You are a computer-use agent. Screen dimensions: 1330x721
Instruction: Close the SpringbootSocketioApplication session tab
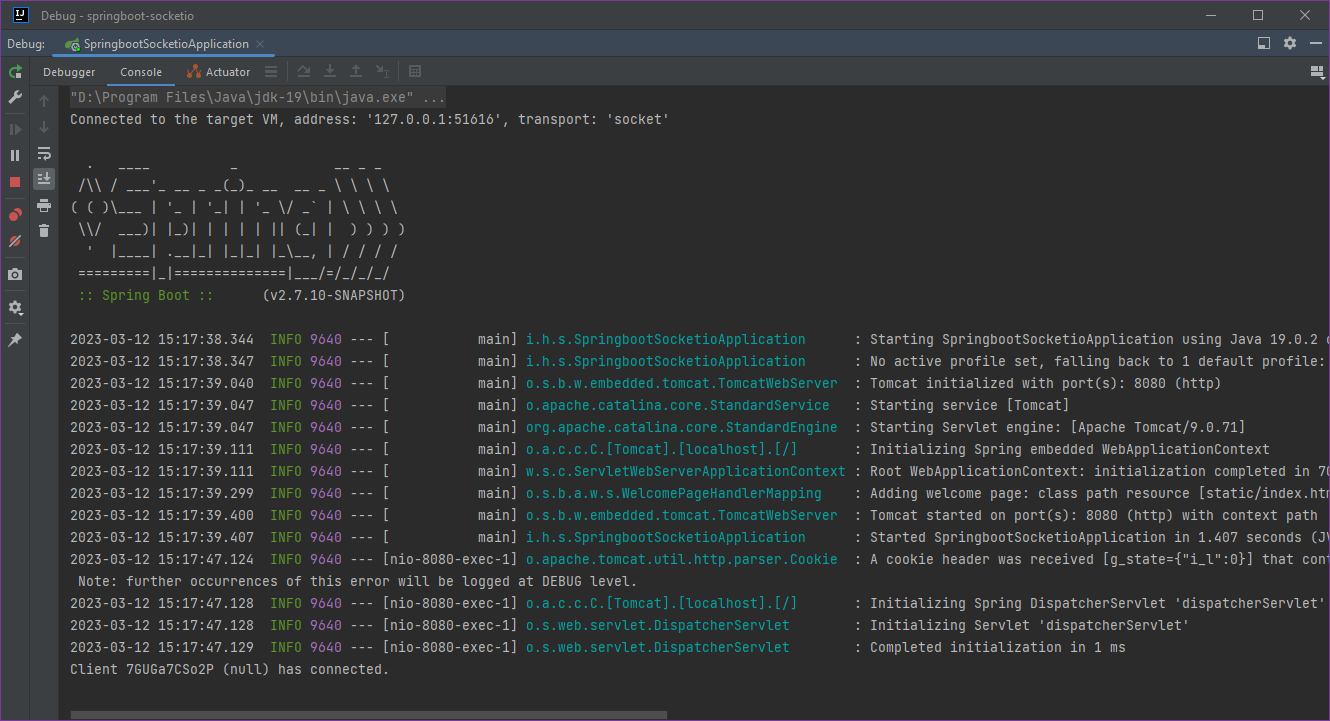point(259,44)
